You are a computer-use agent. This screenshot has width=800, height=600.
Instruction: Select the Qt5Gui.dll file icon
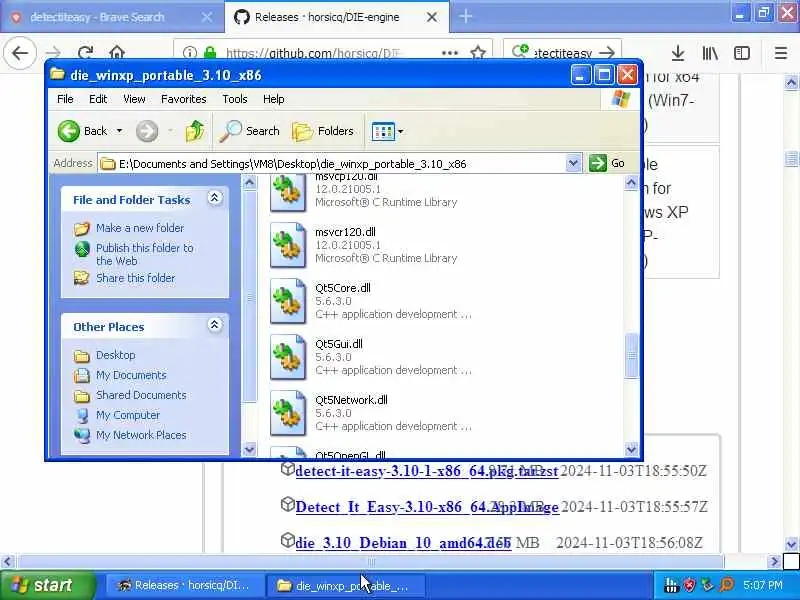288,358
